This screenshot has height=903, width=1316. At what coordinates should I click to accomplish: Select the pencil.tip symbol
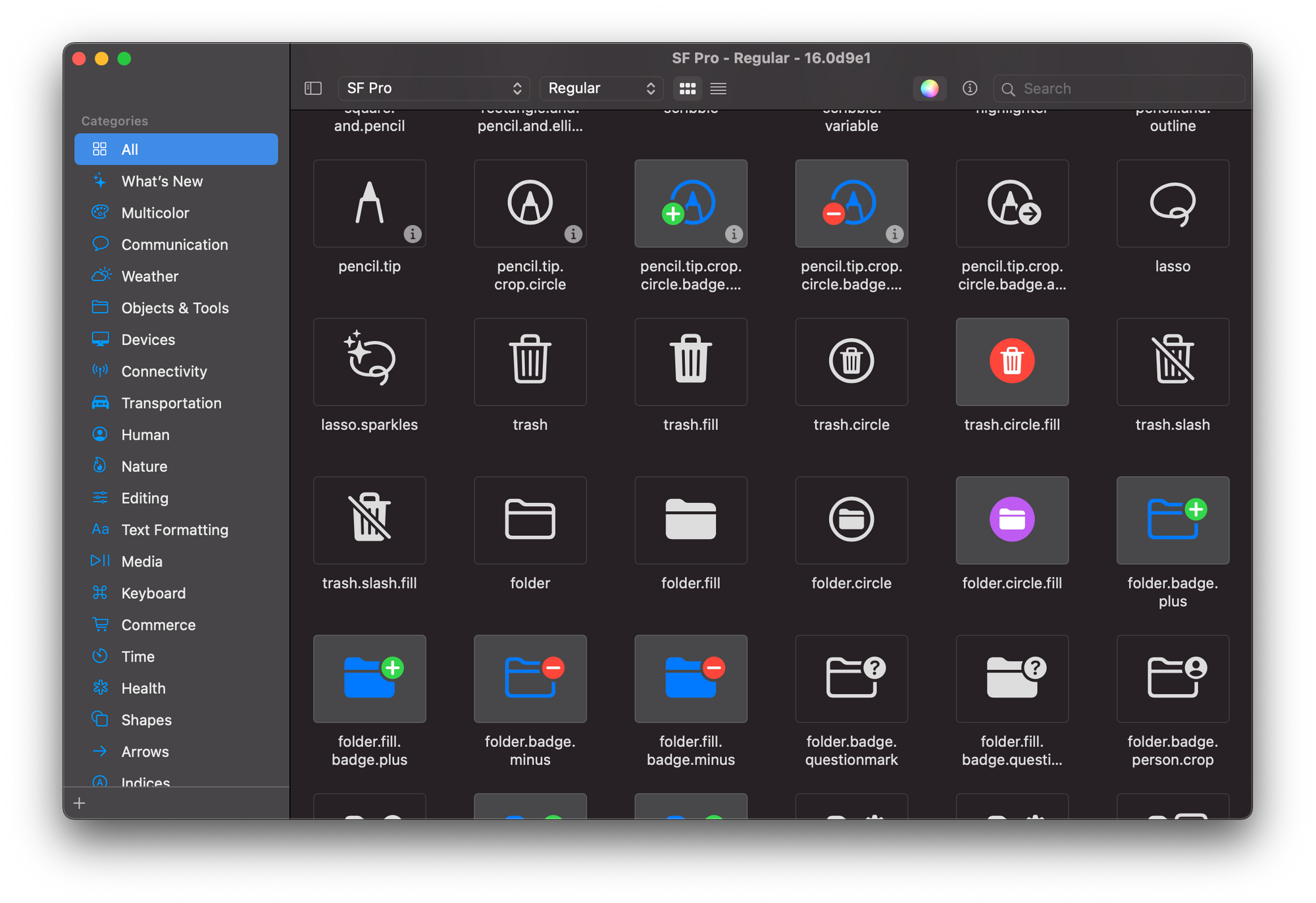point(369,203)
